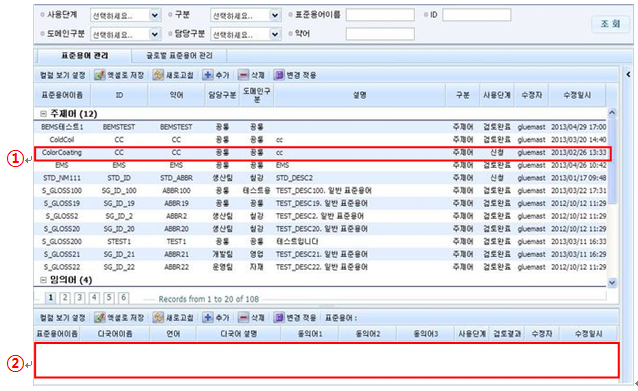Open the 담당구분 dropdown in search filters
This screenshot has height=391, width=638.
coord(275,34)
